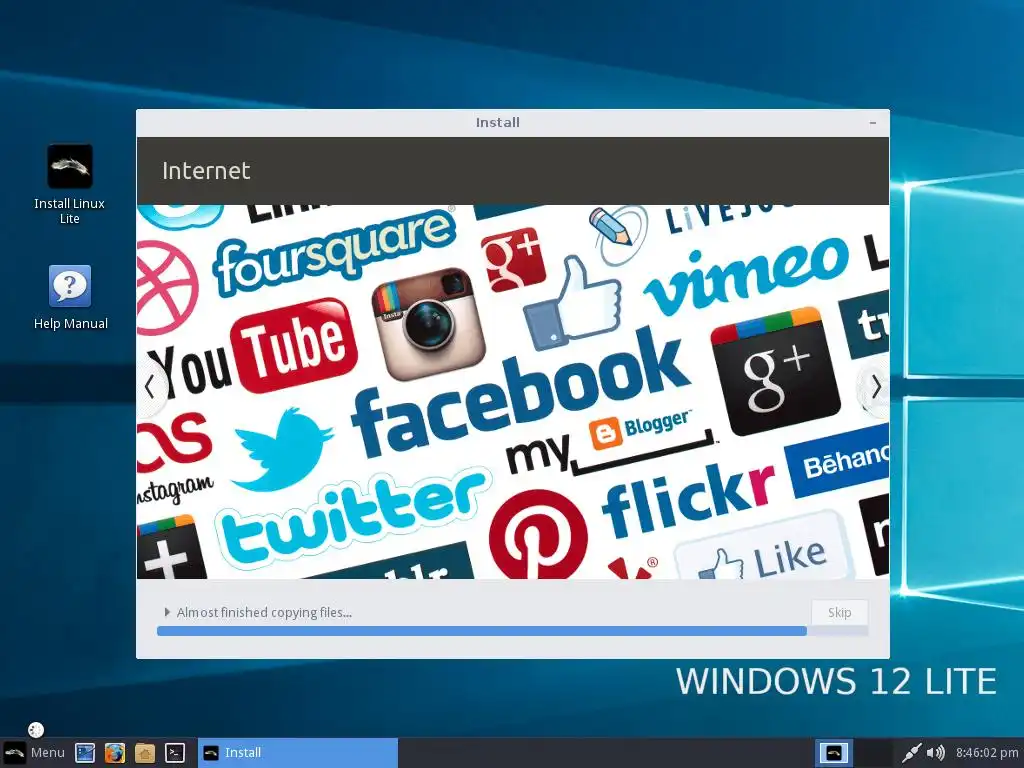This screenshot has width=1024, height=768.
Task: Open the Help Manual desktop icon
Action: tap(70, 297)
